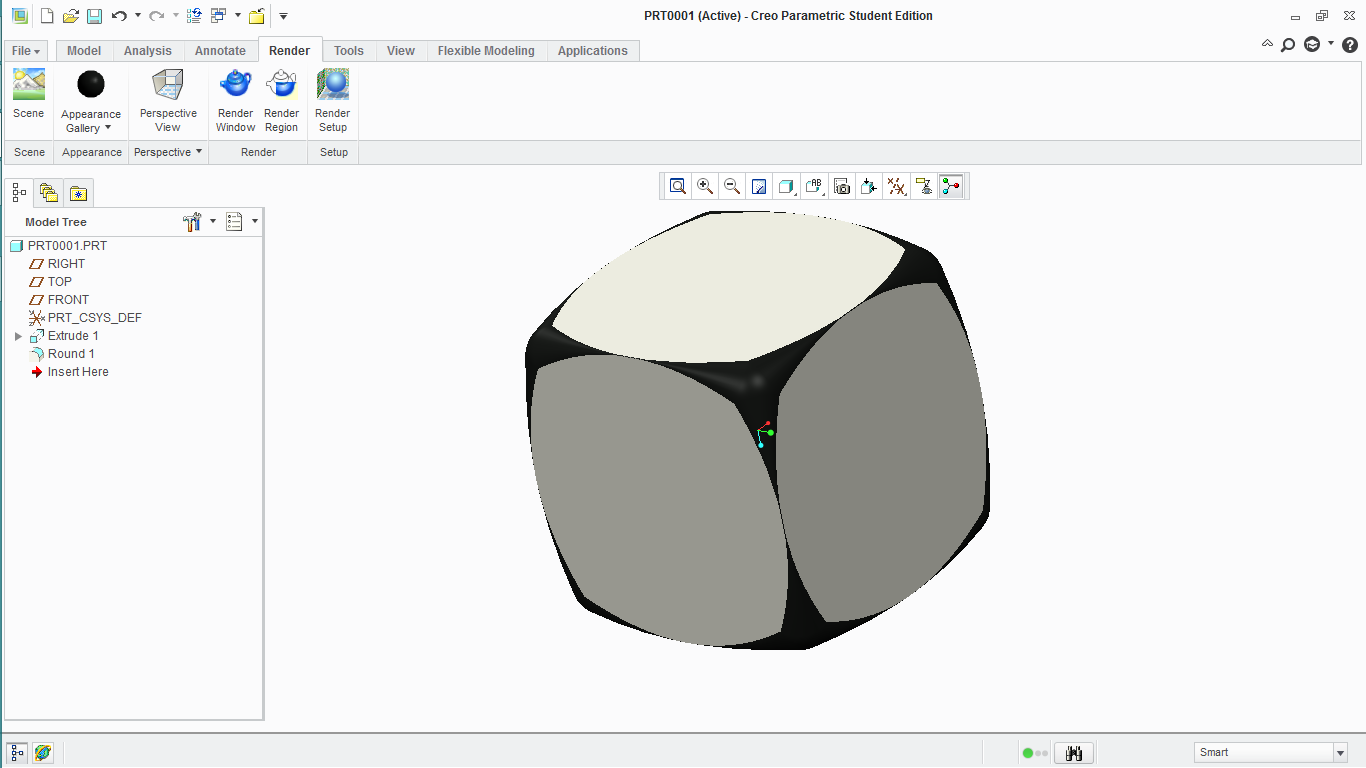Toggle the Spin Center display

tap(951, 186)
